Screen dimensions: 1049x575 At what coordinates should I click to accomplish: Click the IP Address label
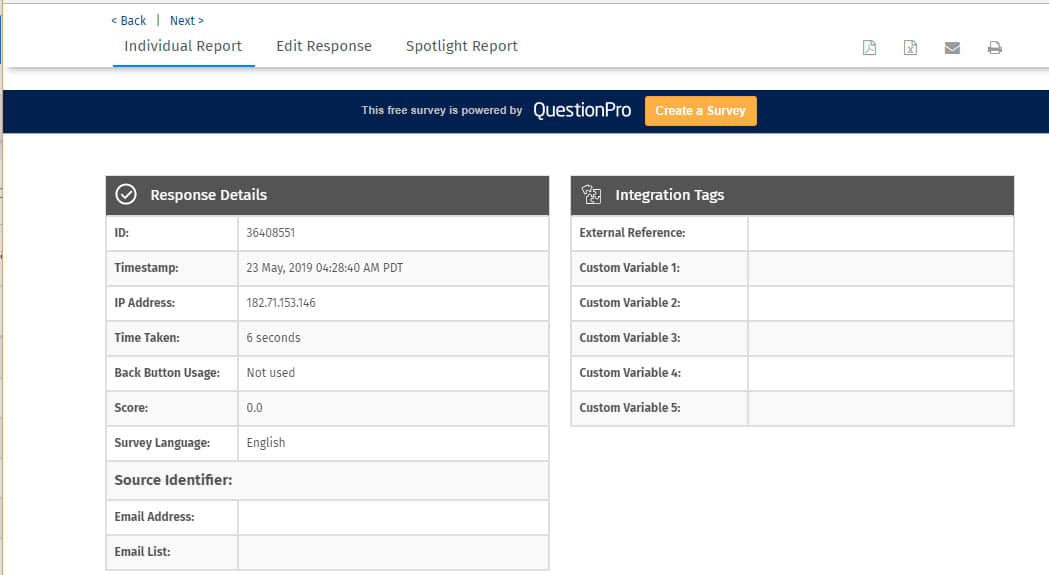coord(145,303)
